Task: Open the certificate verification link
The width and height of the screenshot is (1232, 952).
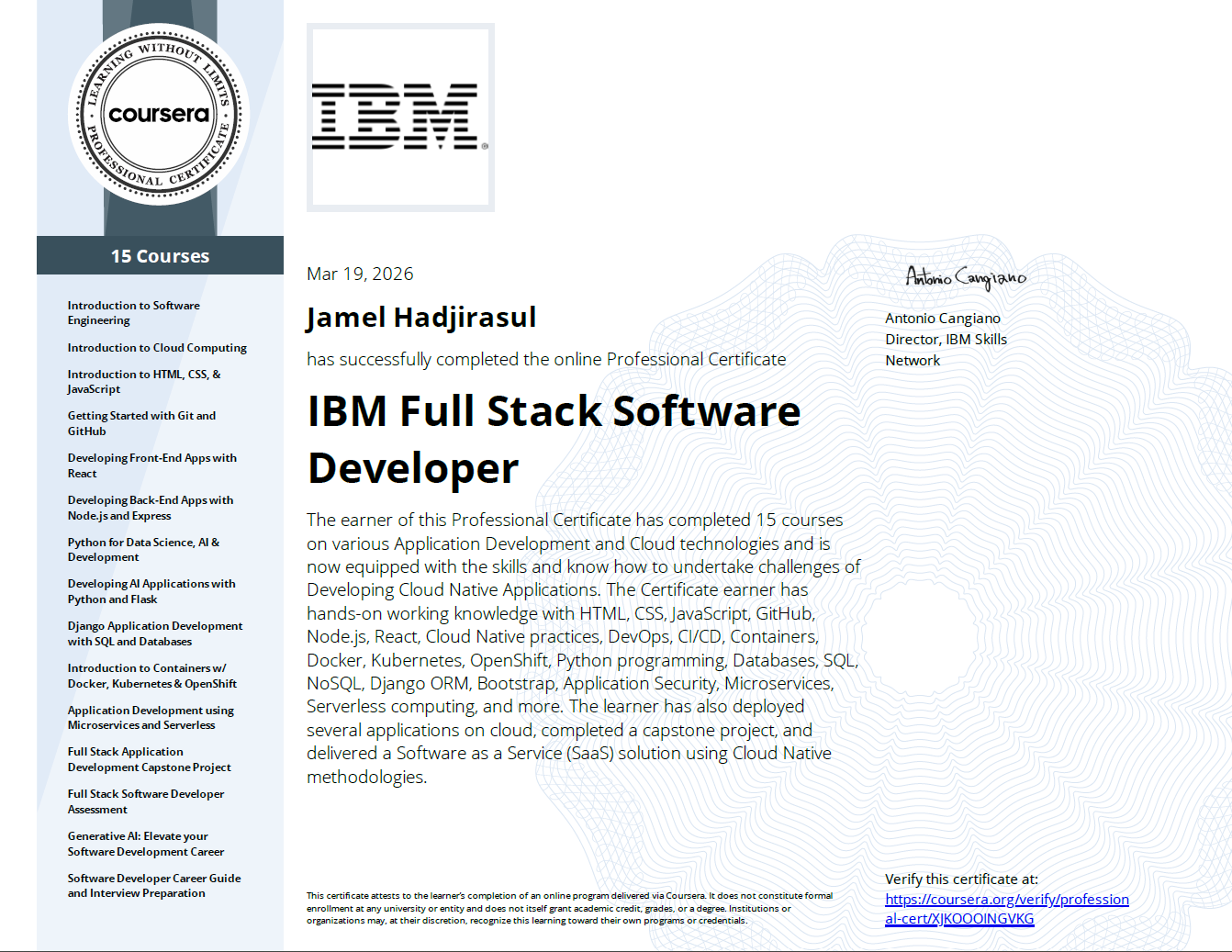Action: tap(1005, 899)
